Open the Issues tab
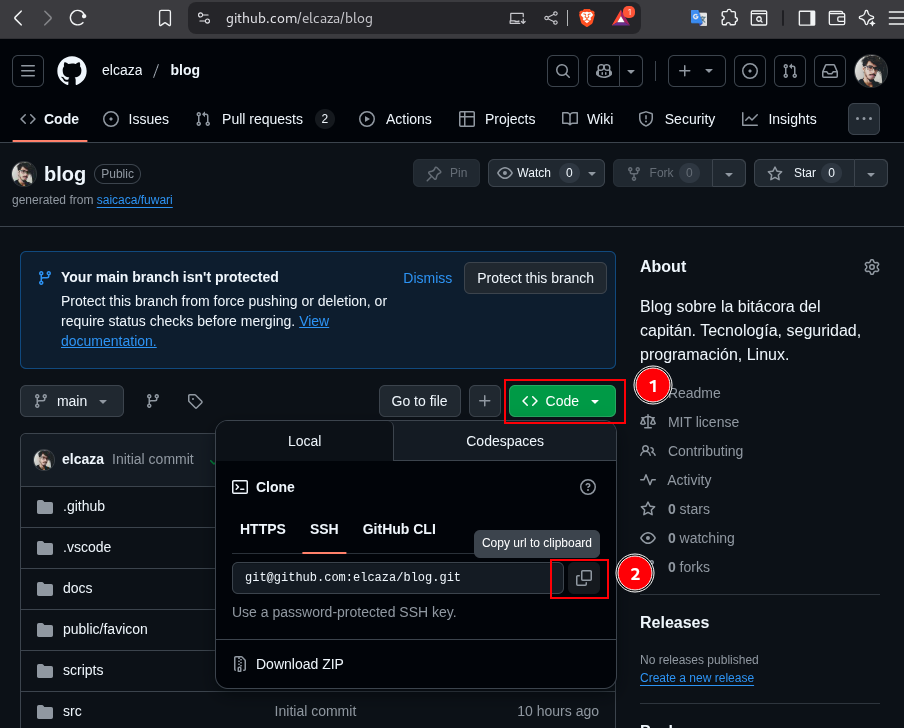 point(136,119)
